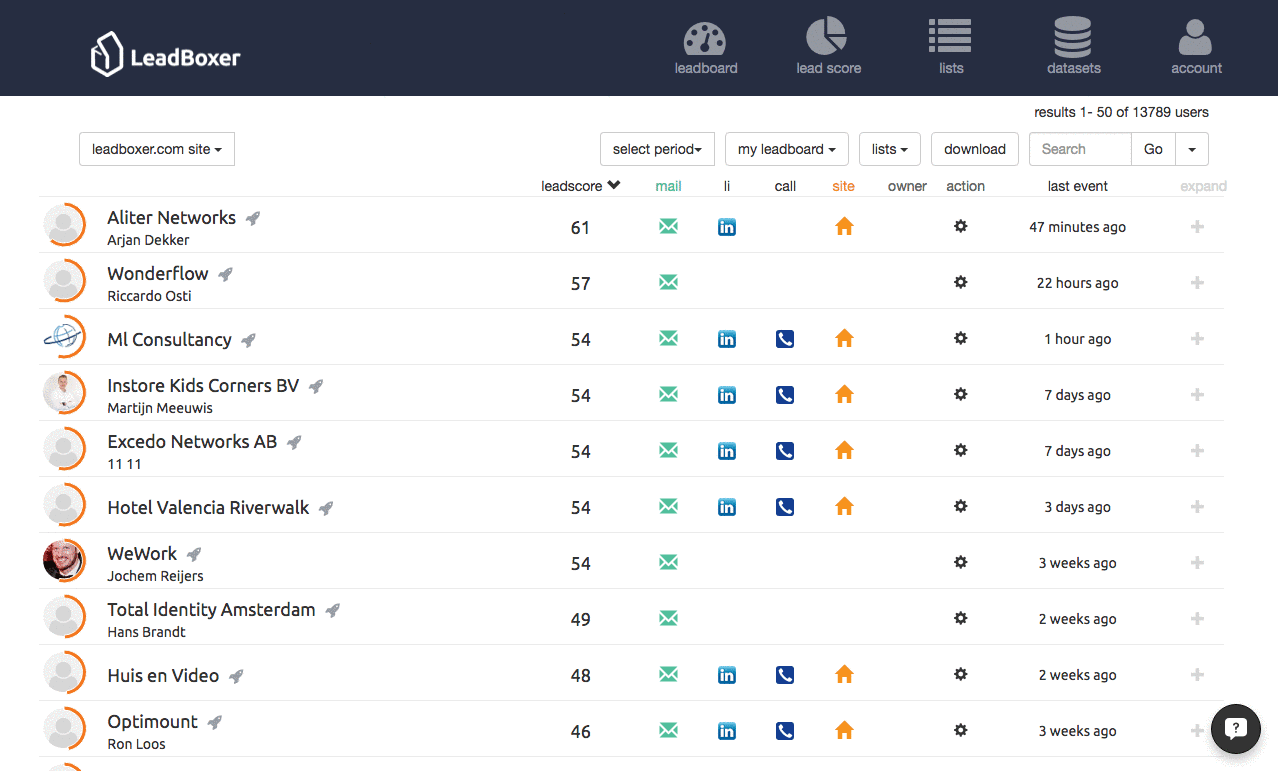Open the help chat bubble
The image size is (1278, 771).
coord(1236,728)
